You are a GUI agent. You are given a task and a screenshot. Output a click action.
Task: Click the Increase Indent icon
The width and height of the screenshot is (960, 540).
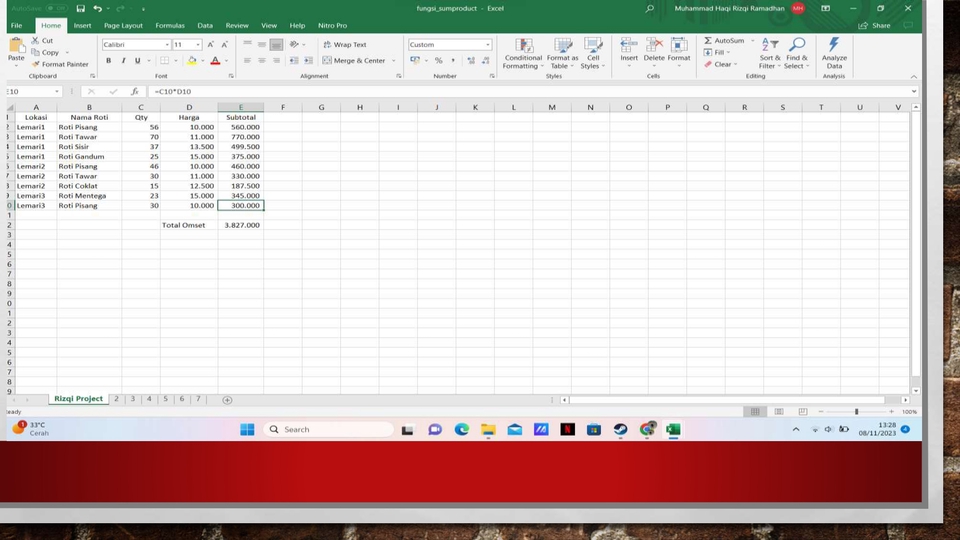(309, 61)
